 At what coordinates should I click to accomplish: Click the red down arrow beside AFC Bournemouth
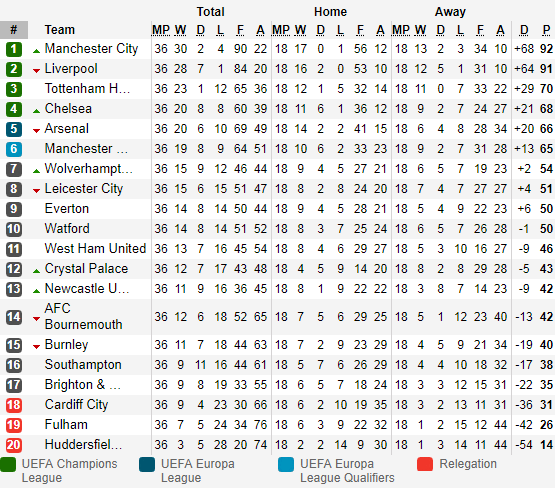click(x=36, y=319)
